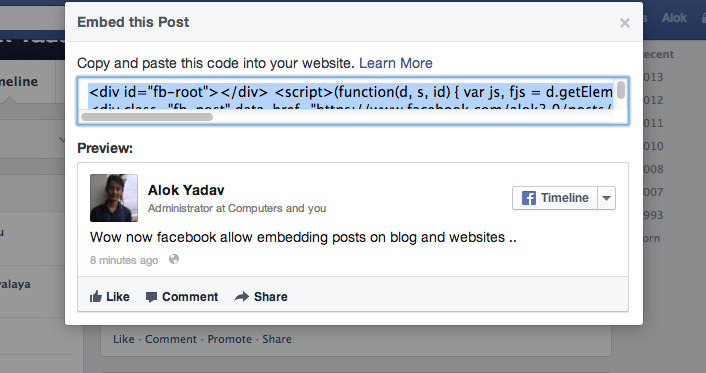Click the thumbs-up Like icon in the preview
Screen dimensions: 706x373
click(x=95, y=296)
